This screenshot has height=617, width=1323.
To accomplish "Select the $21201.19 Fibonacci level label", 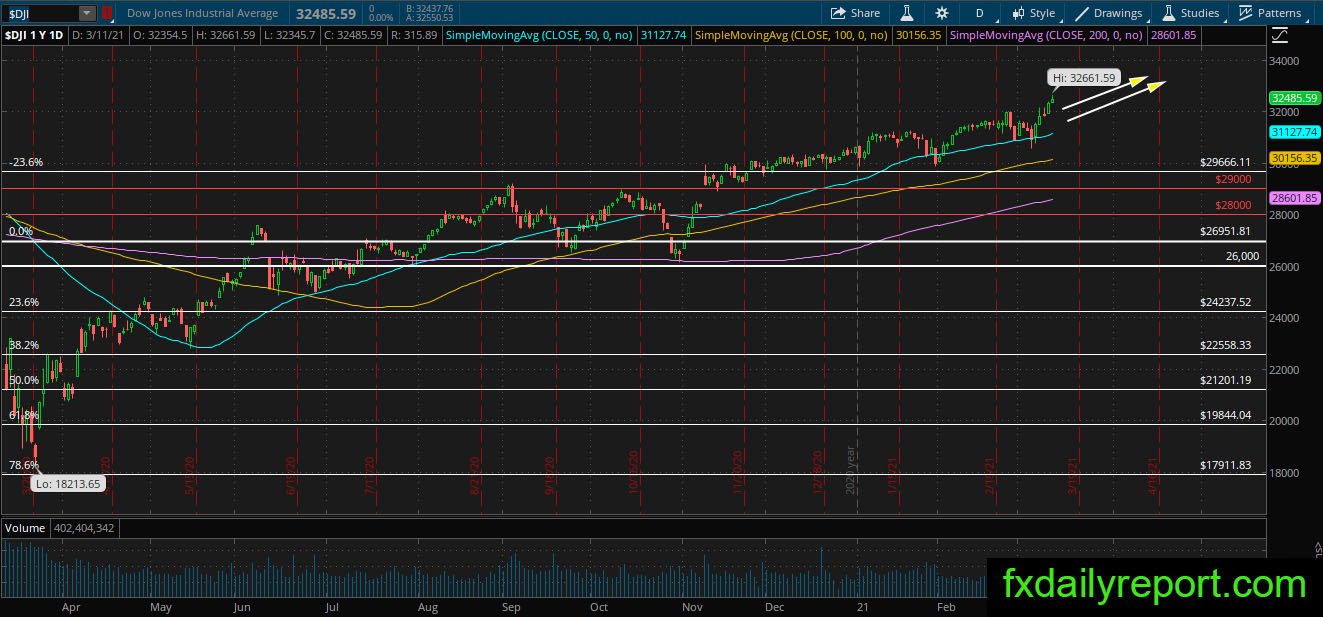I will (x=1226, y=380).
